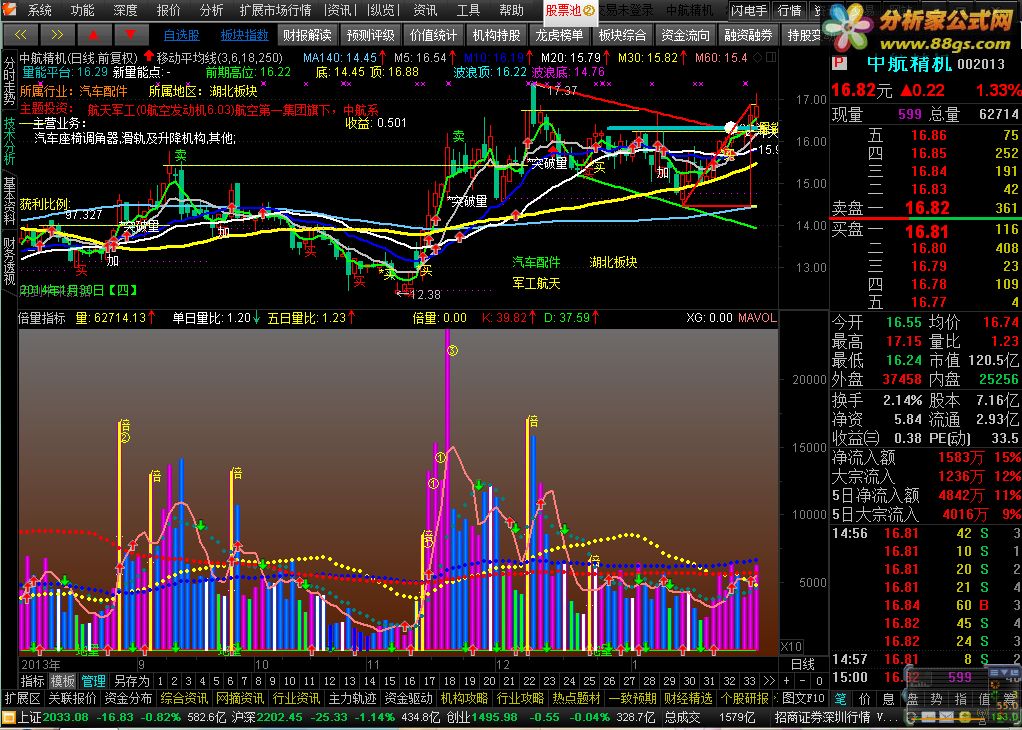Image resolution: width=1022 pixels, height=730 pixels.
Task: Select template number 18
Action: click(450, 681)
